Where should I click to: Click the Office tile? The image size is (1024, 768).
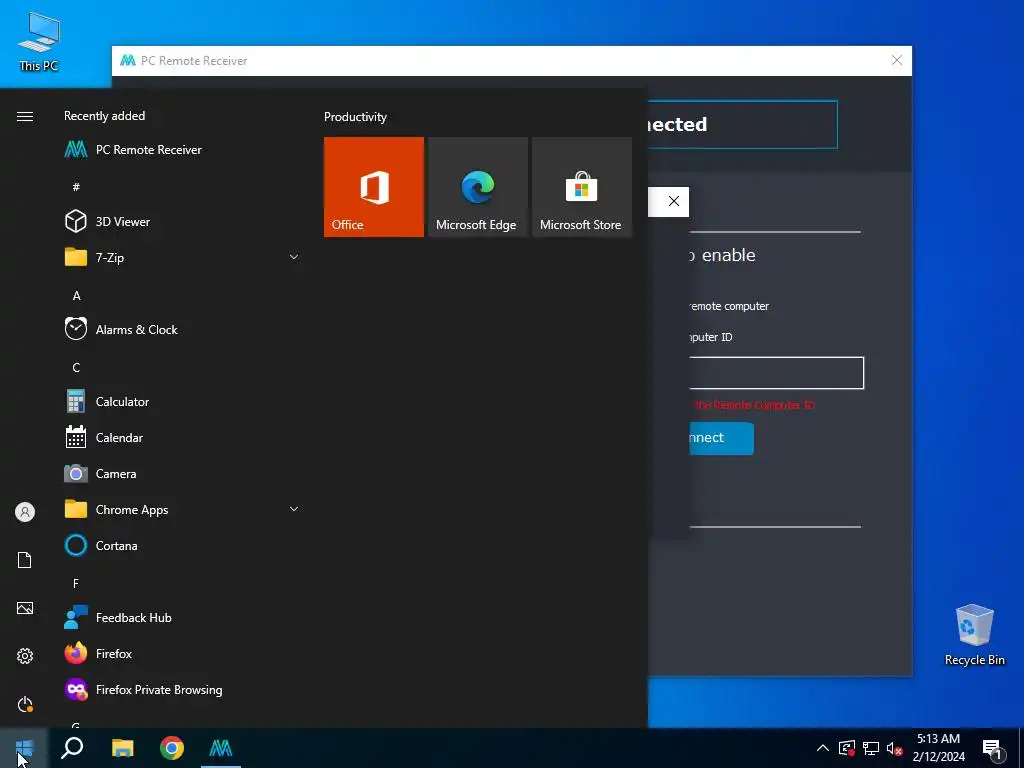coord(374,187)
